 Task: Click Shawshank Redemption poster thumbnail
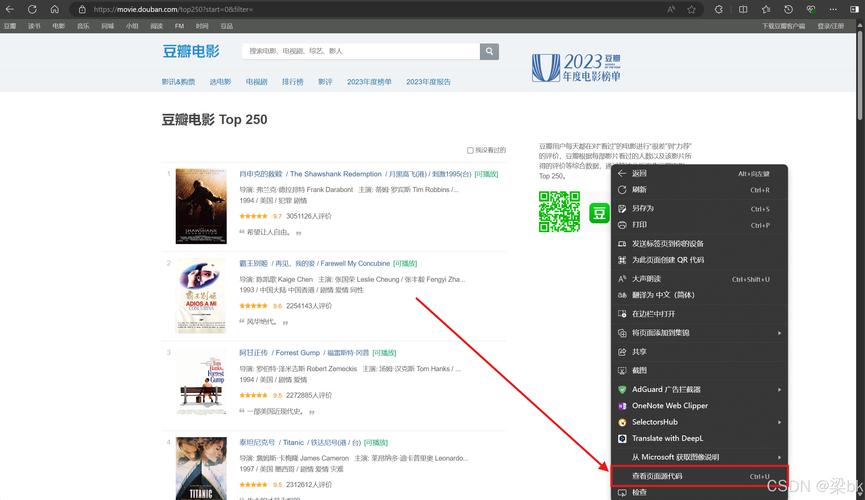pos(201,206)
